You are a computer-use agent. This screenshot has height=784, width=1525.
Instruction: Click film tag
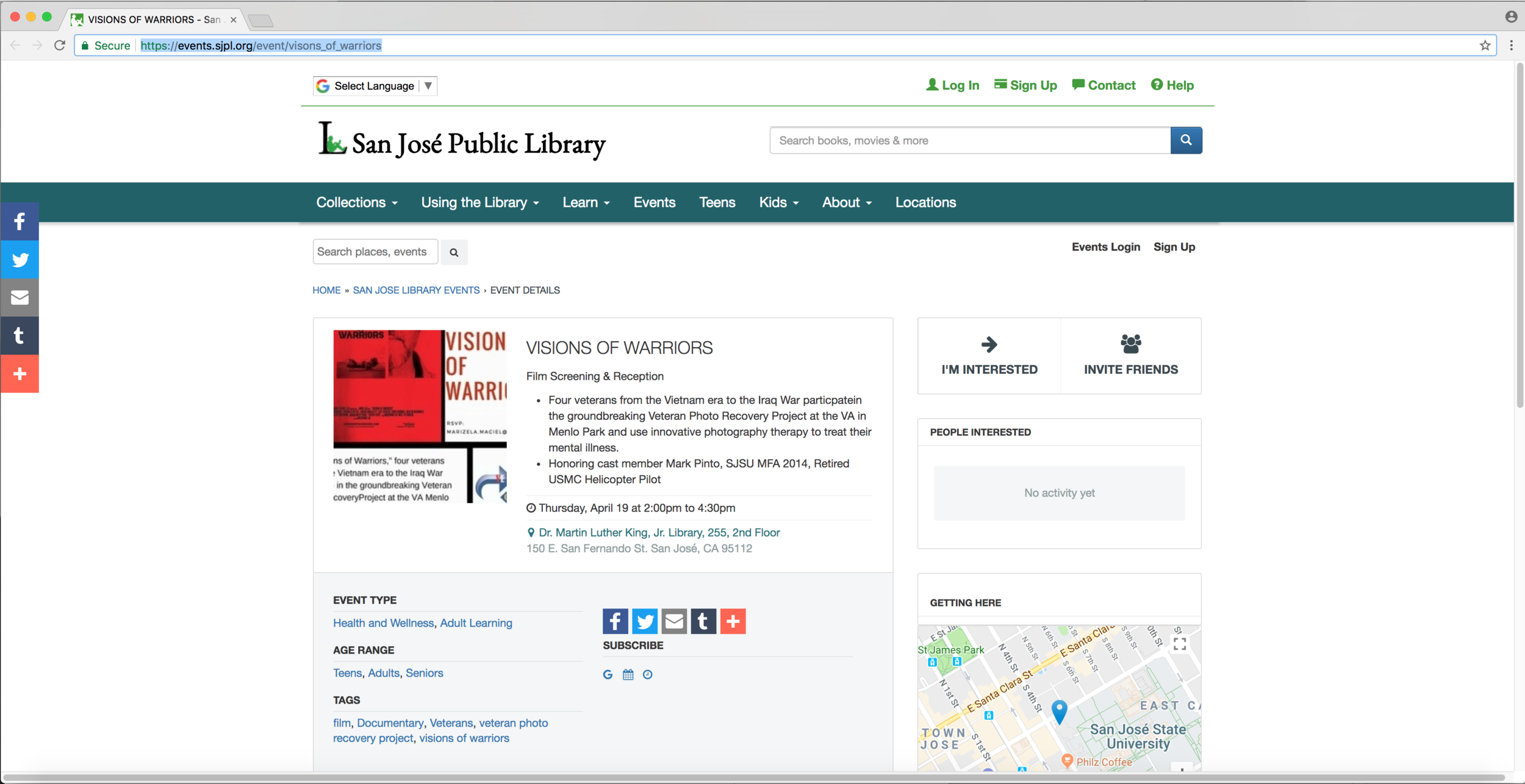(342, 723)
